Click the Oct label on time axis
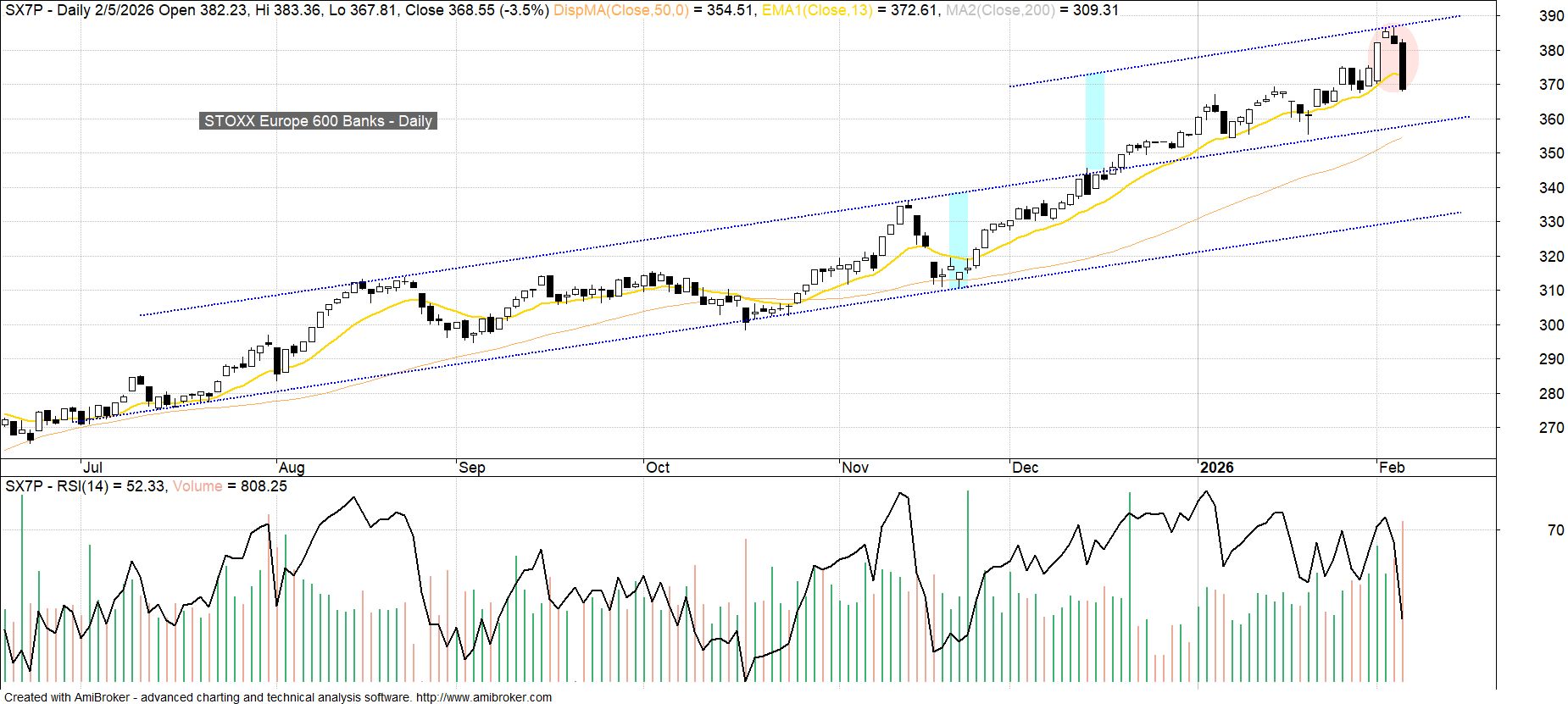The height and width of the screenshot is (704, 1568). pyautogui.click(x=658, y=468)
